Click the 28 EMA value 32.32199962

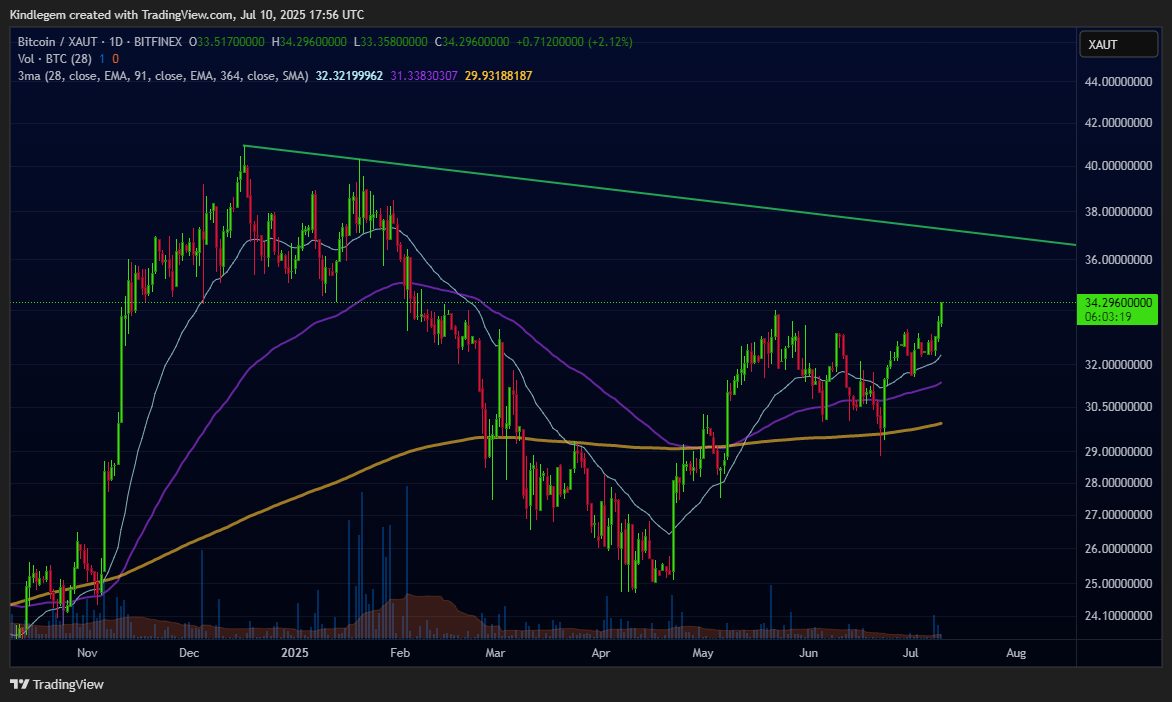349,76
